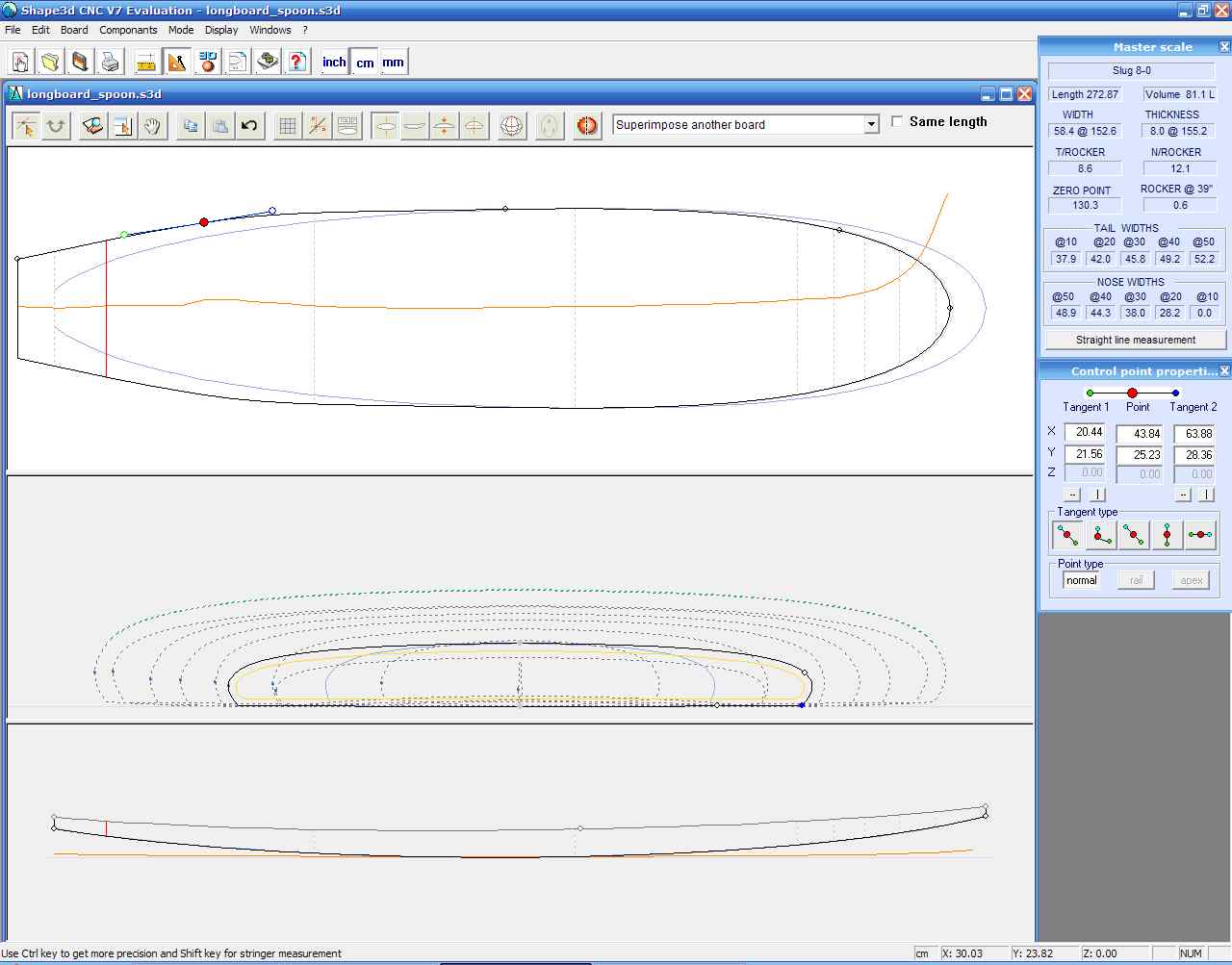Click the print icon in main toolbar
The width and height of the screenshot is (1232, 965).
click(x=111, y=63)
